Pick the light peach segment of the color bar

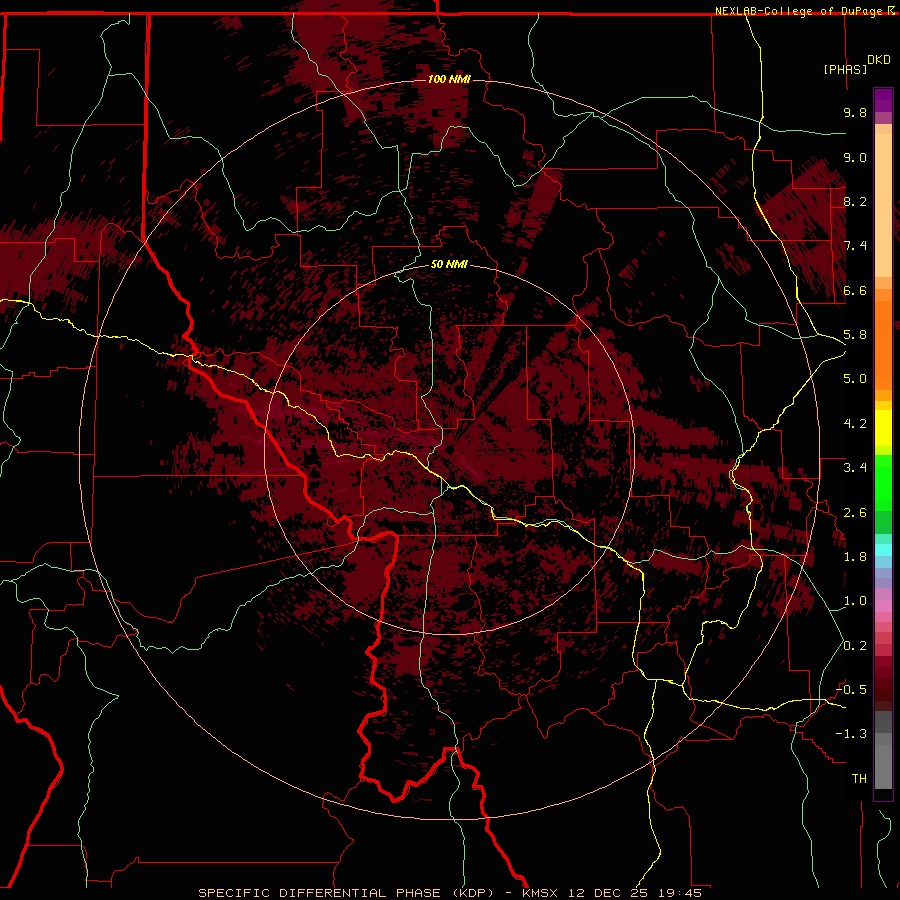pos(883,205)
